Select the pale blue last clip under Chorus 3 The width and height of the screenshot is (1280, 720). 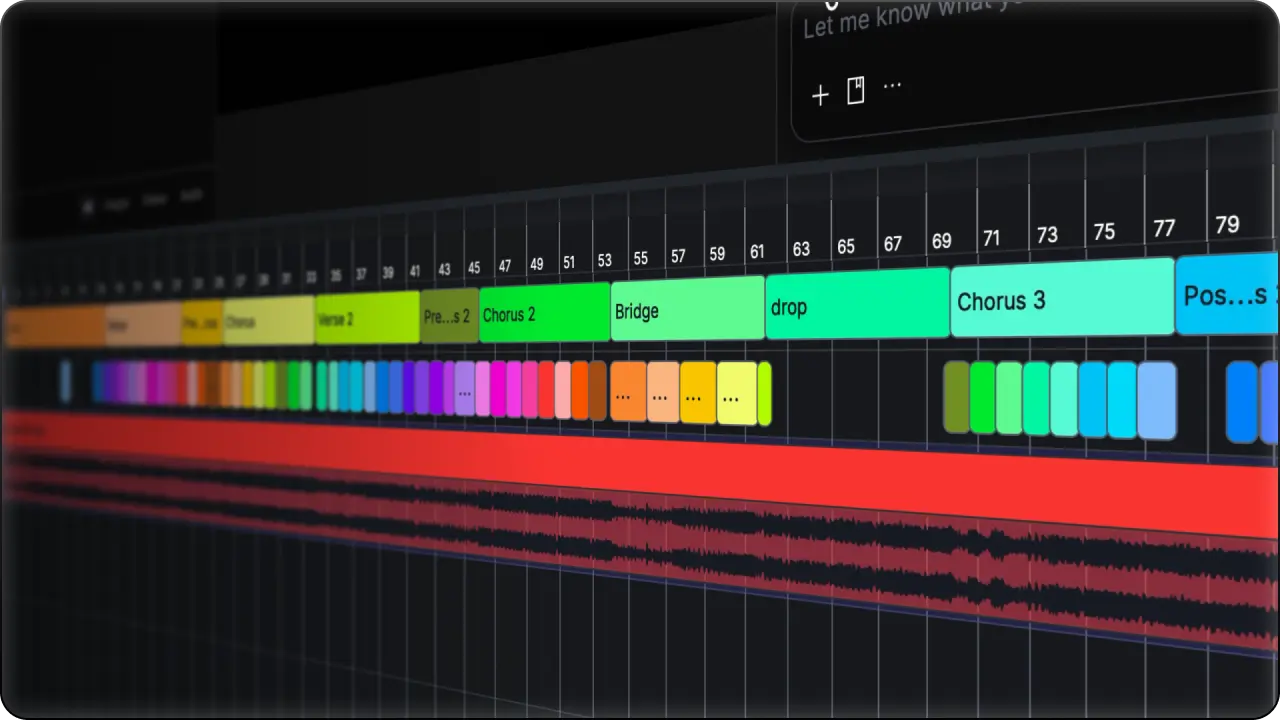coord(1157,400)
